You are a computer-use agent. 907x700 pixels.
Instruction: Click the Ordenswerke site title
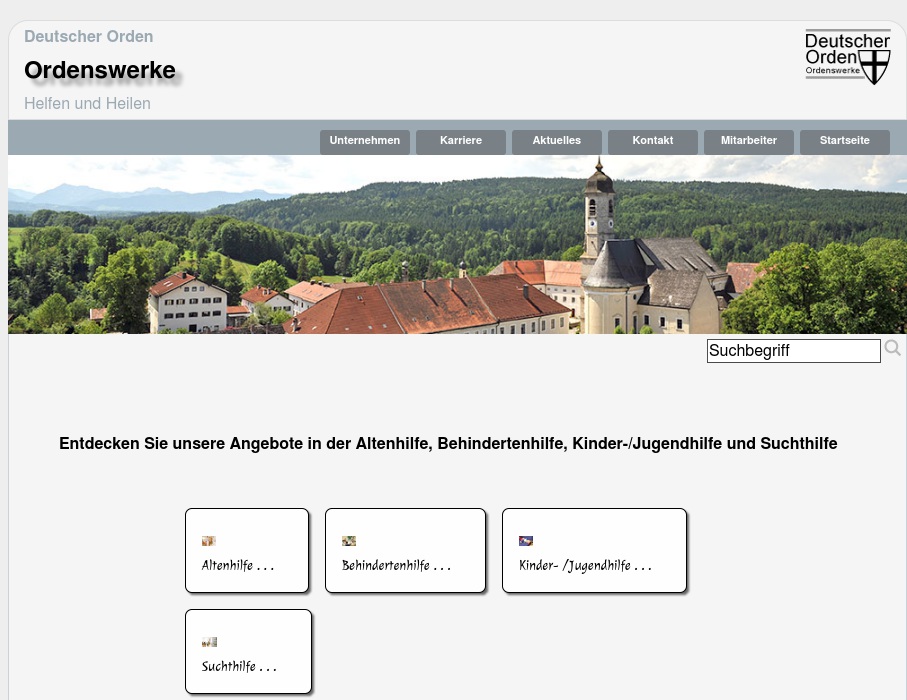[100, 70]
